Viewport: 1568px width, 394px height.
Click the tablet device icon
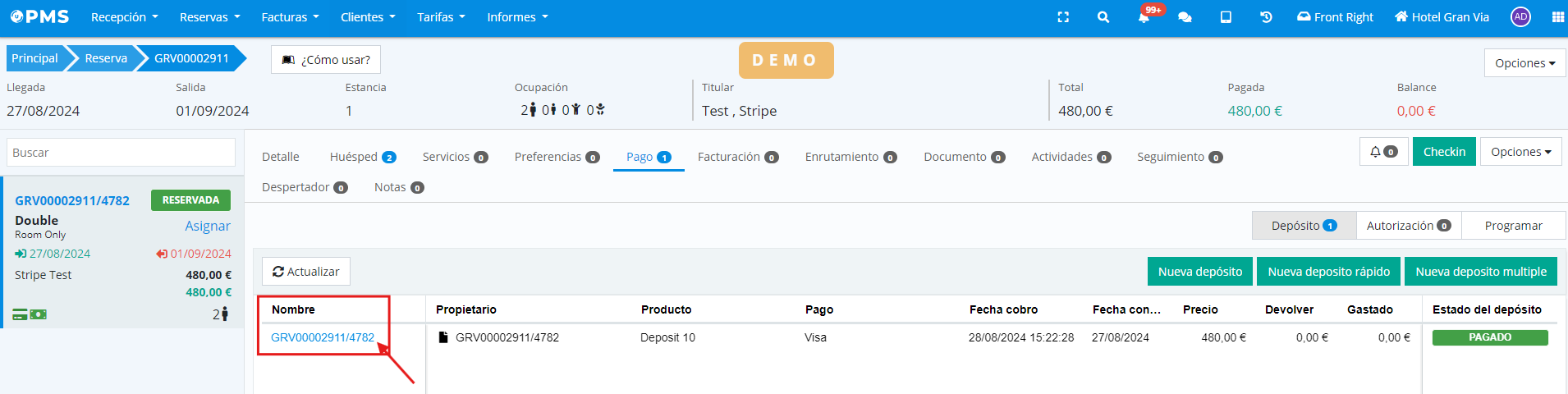point(1226,17)
